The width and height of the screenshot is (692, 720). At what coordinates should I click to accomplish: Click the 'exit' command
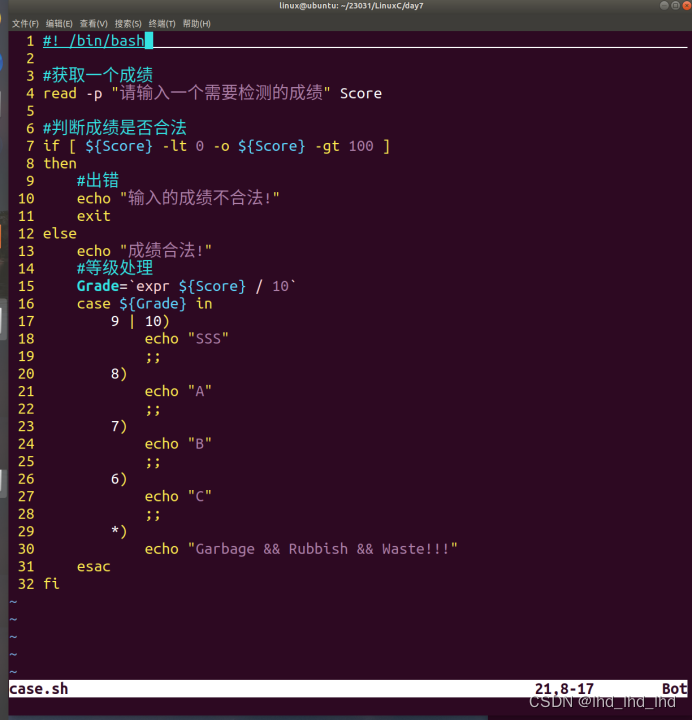pos(94,216)
